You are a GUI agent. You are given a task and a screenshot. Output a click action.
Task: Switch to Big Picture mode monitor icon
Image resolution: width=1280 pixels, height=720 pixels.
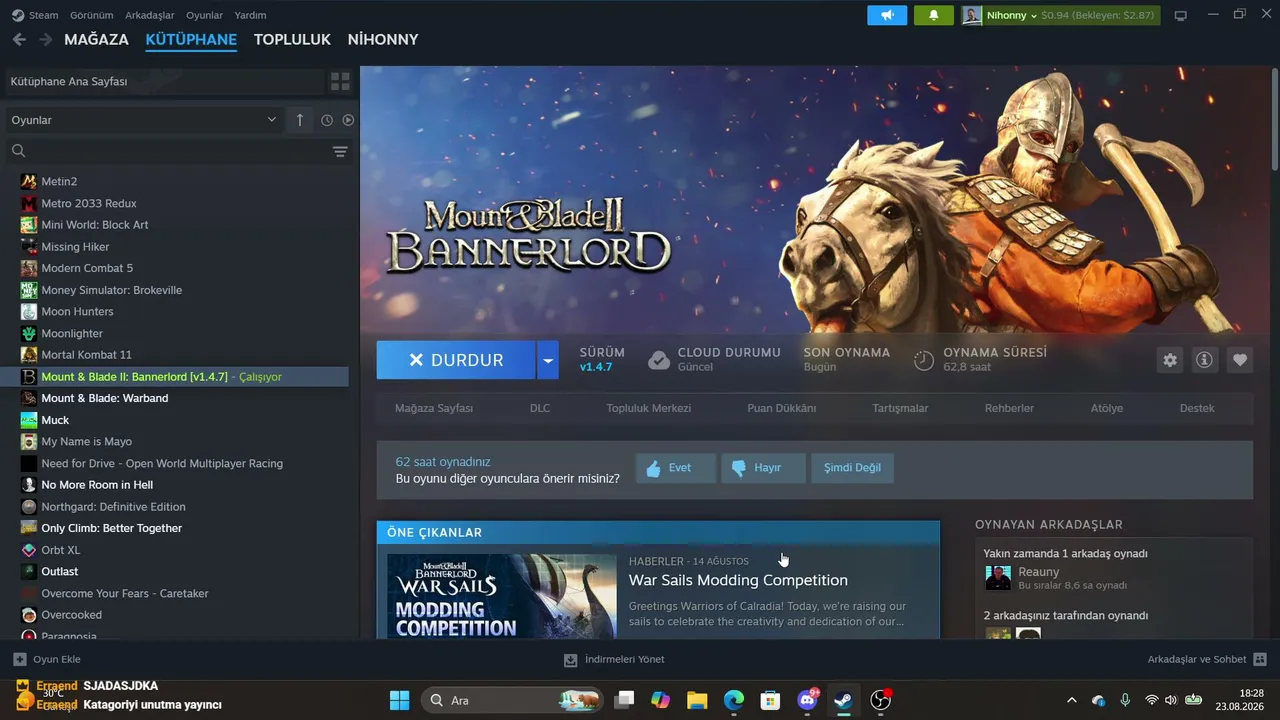point(1180,15)
